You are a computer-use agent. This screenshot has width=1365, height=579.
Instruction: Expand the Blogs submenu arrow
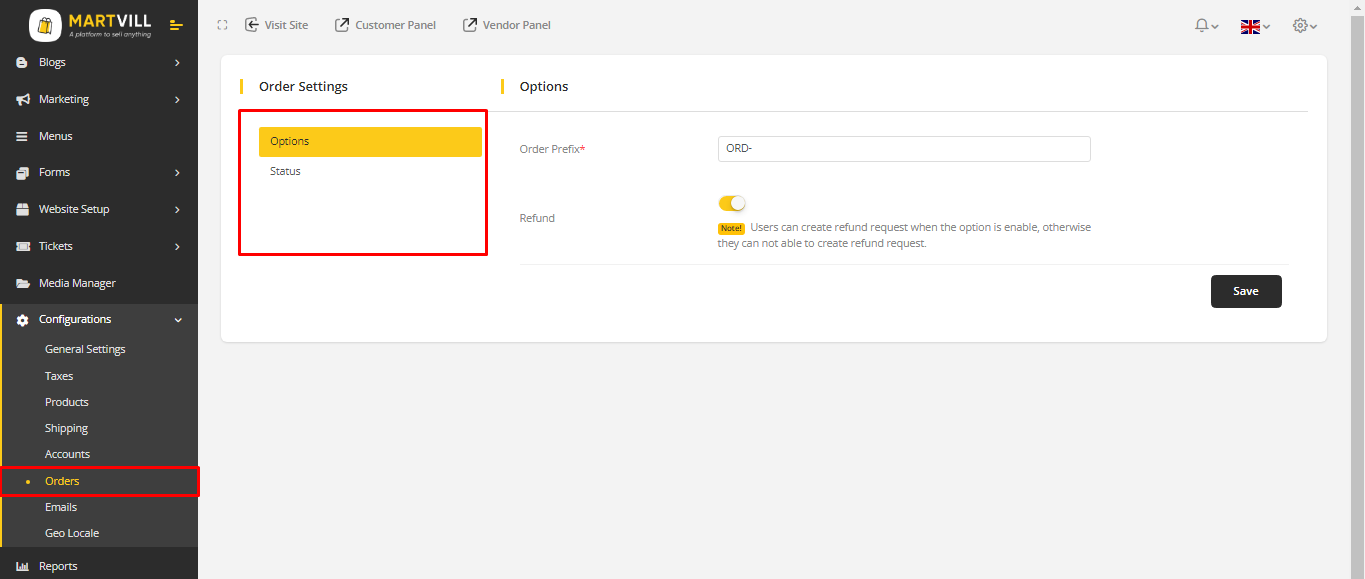coord(177,62)
